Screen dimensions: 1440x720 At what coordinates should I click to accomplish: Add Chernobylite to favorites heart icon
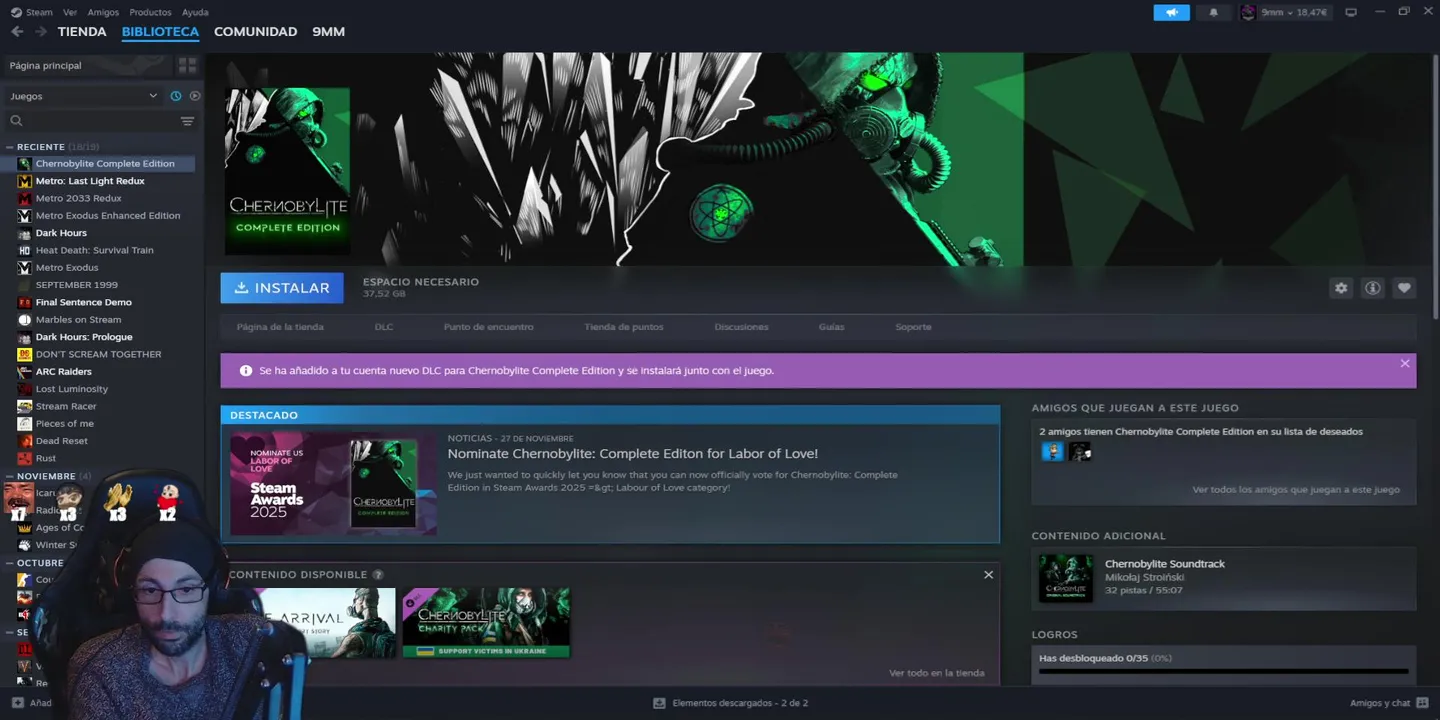tap(1404, 288)
